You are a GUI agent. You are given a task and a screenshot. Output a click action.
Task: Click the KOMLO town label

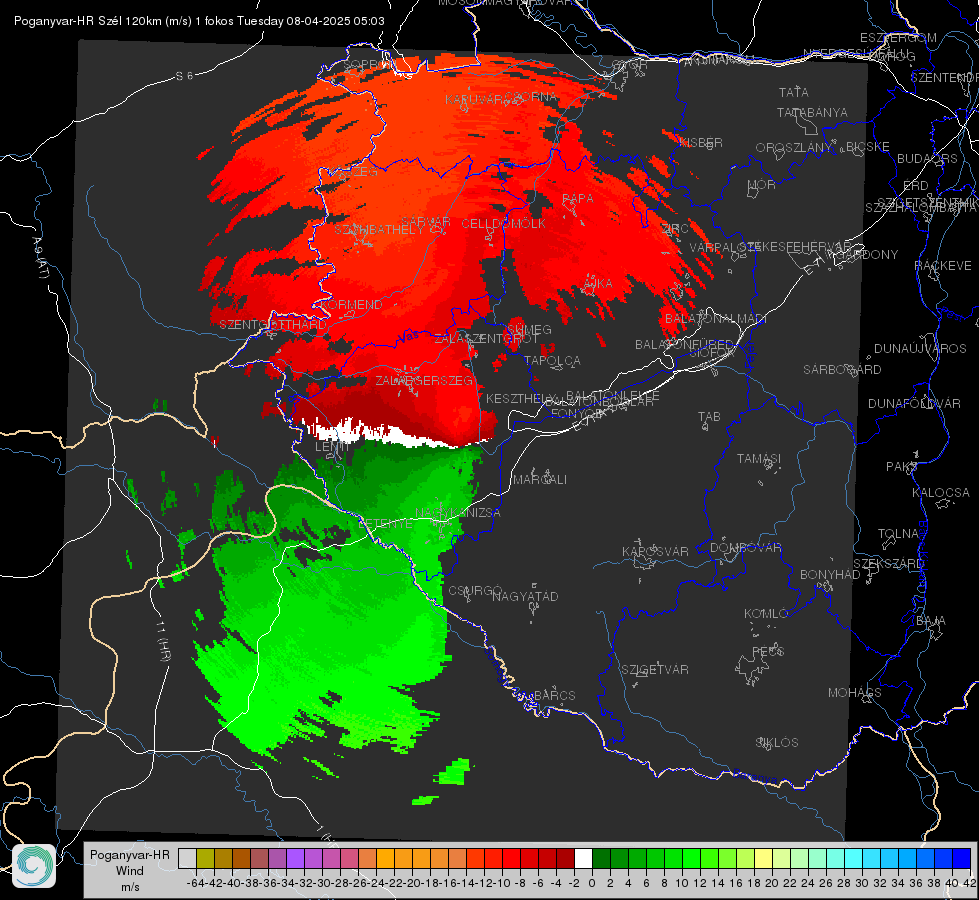(765, 614)
